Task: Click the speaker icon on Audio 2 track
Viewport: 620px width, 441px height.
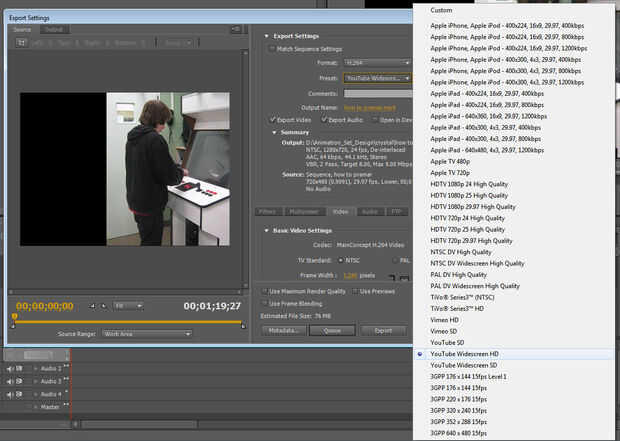Action: click(x=11, y=369)
